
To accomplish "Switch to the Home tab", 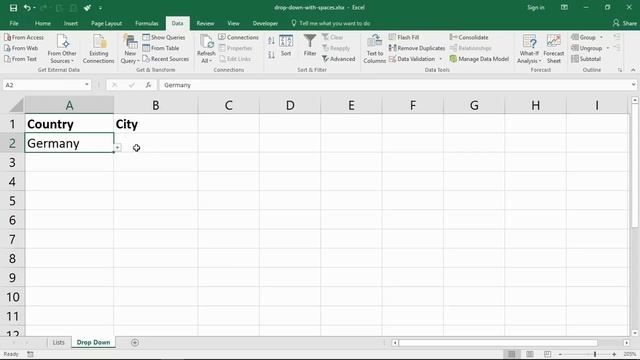I will tap(42, 23).
